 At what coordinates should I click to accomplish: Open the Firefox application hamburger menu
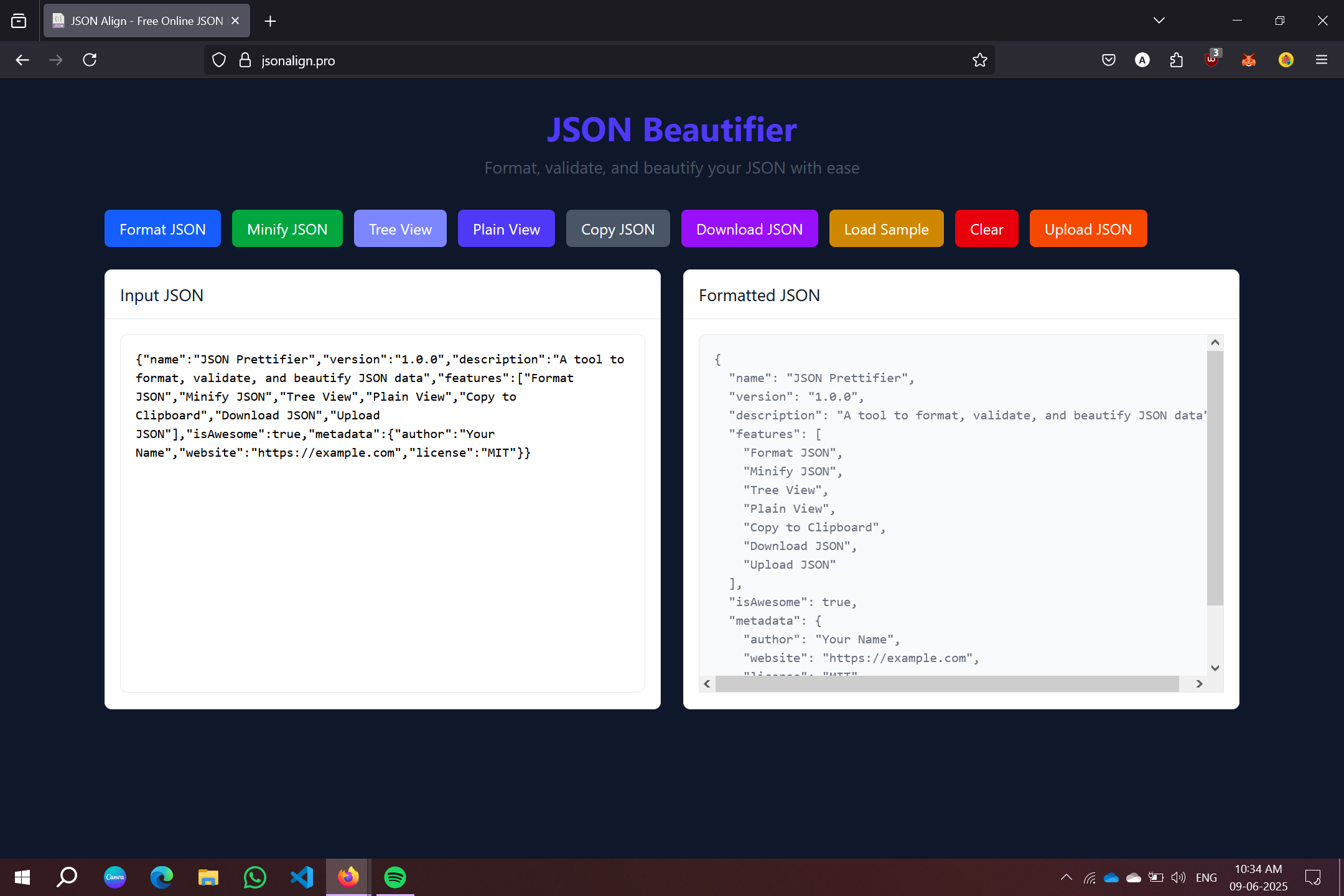click(x=1322, y=60)
